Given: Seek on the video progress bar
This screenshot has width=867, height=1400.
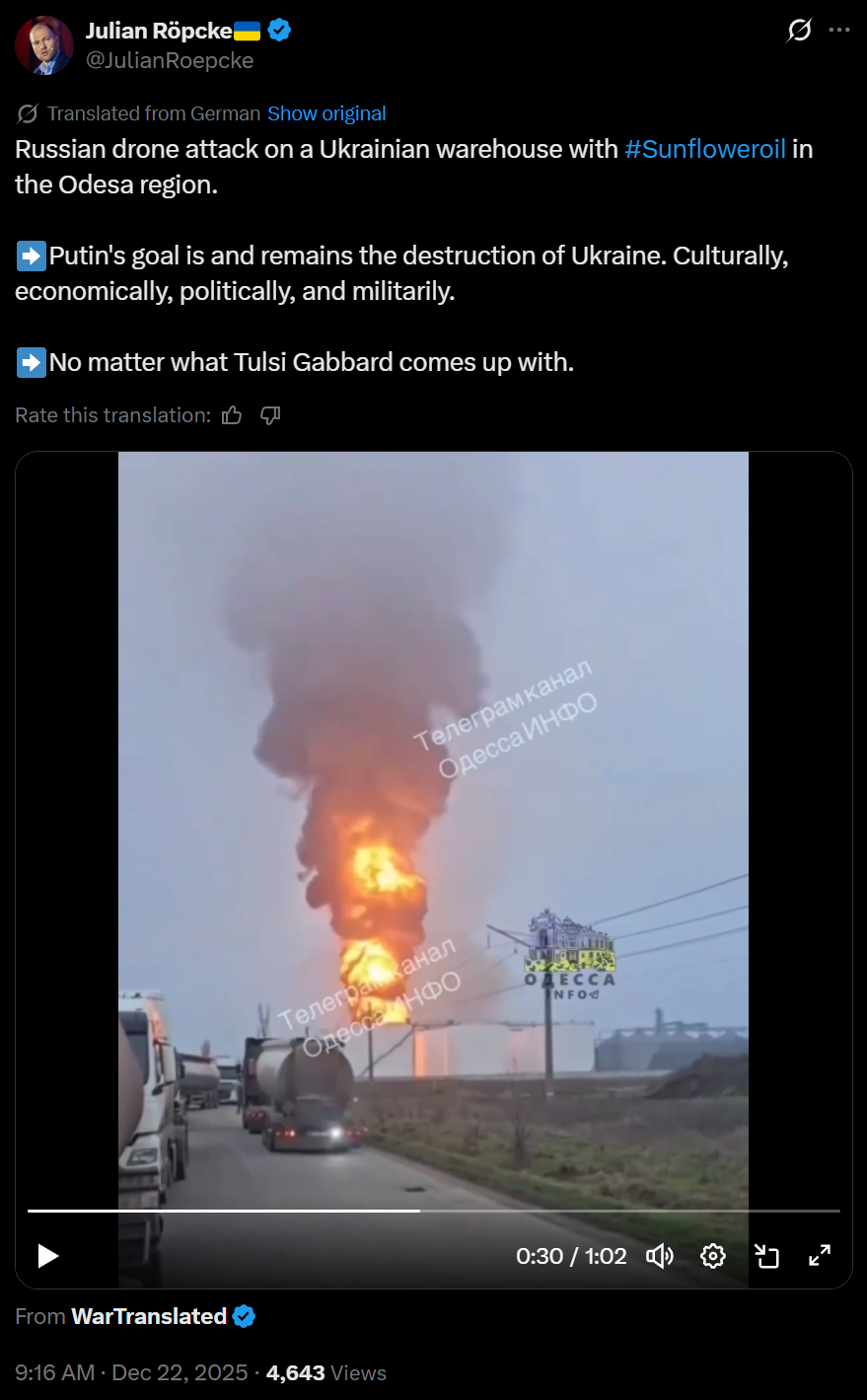Looking at the screenshot, I should [x=434, y=1211].
